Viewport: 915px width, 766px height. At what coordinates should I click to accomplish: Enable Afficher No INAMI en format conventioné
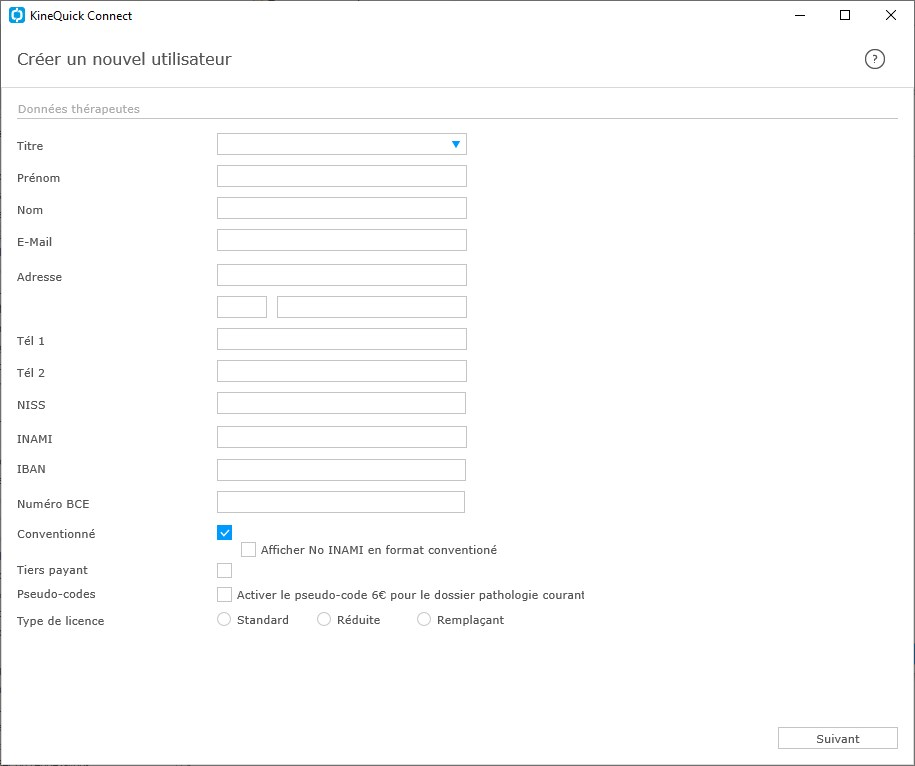coord(248,550)
